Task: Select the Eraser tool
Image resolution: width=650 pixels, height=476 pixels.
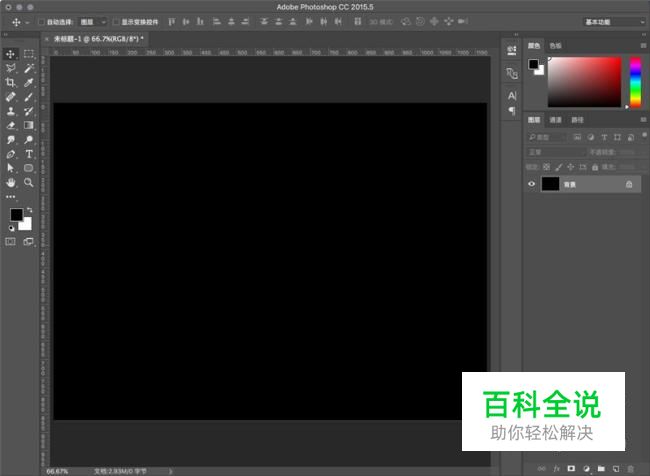Action: coord(10,125)
